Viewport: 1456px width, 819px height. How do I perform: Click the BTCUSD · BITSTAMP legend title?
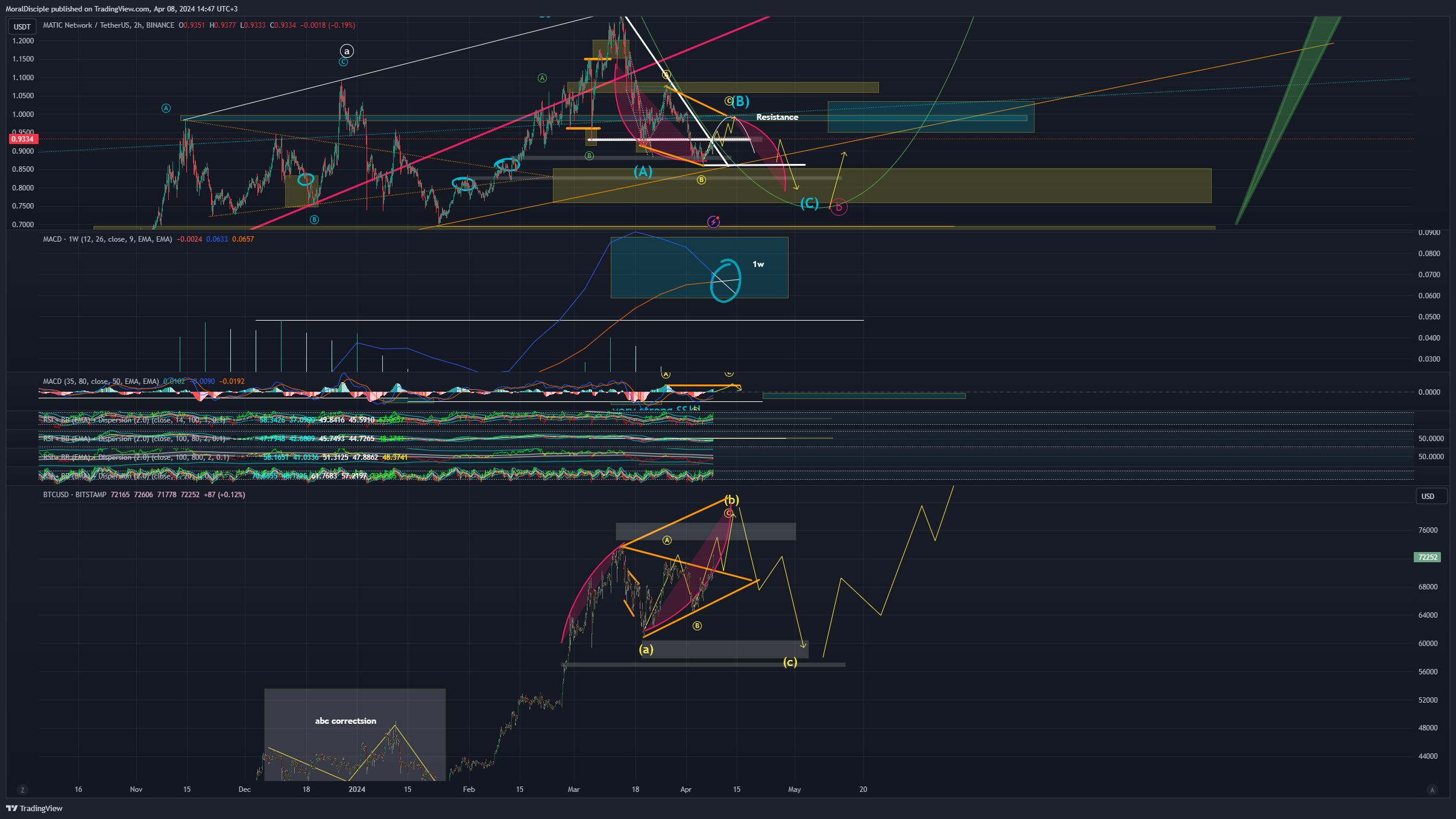[75, 495]
